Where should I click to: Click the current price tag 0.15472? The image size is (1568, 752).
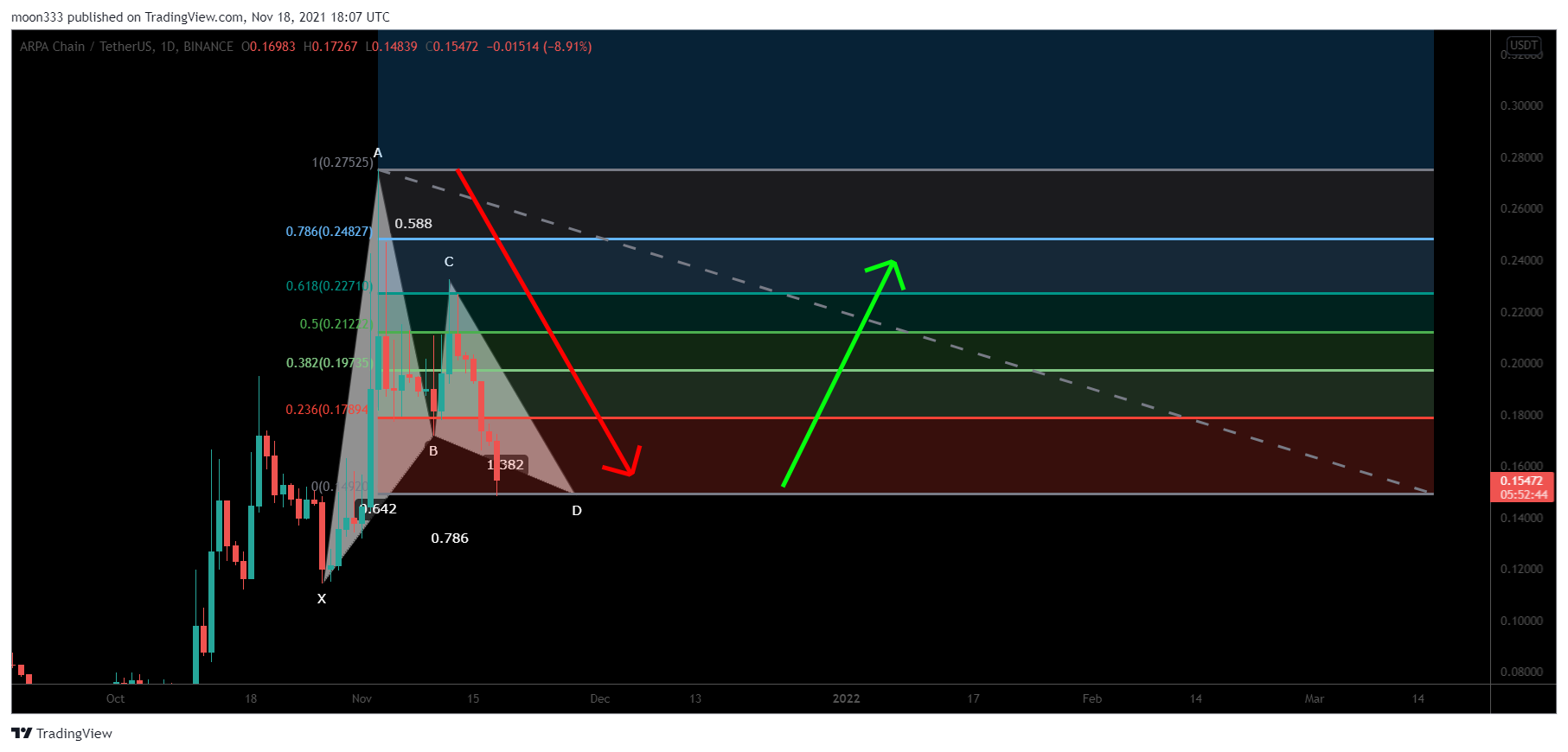point(1521,481)
